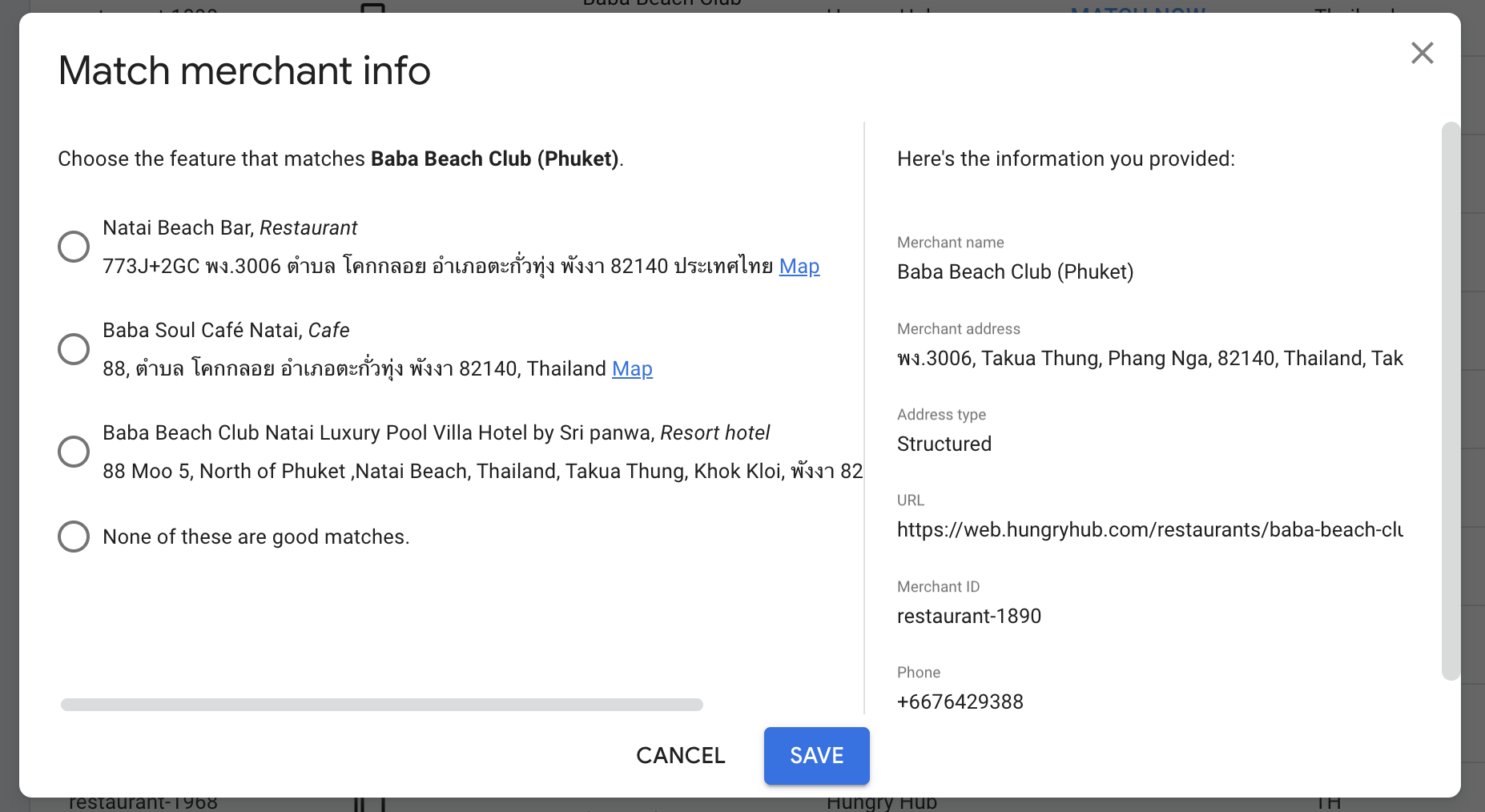The width and height of the screenshot is (1485, 812).
Task: Click the hungryhub.com URL text
Action: tap(1149, 529)
